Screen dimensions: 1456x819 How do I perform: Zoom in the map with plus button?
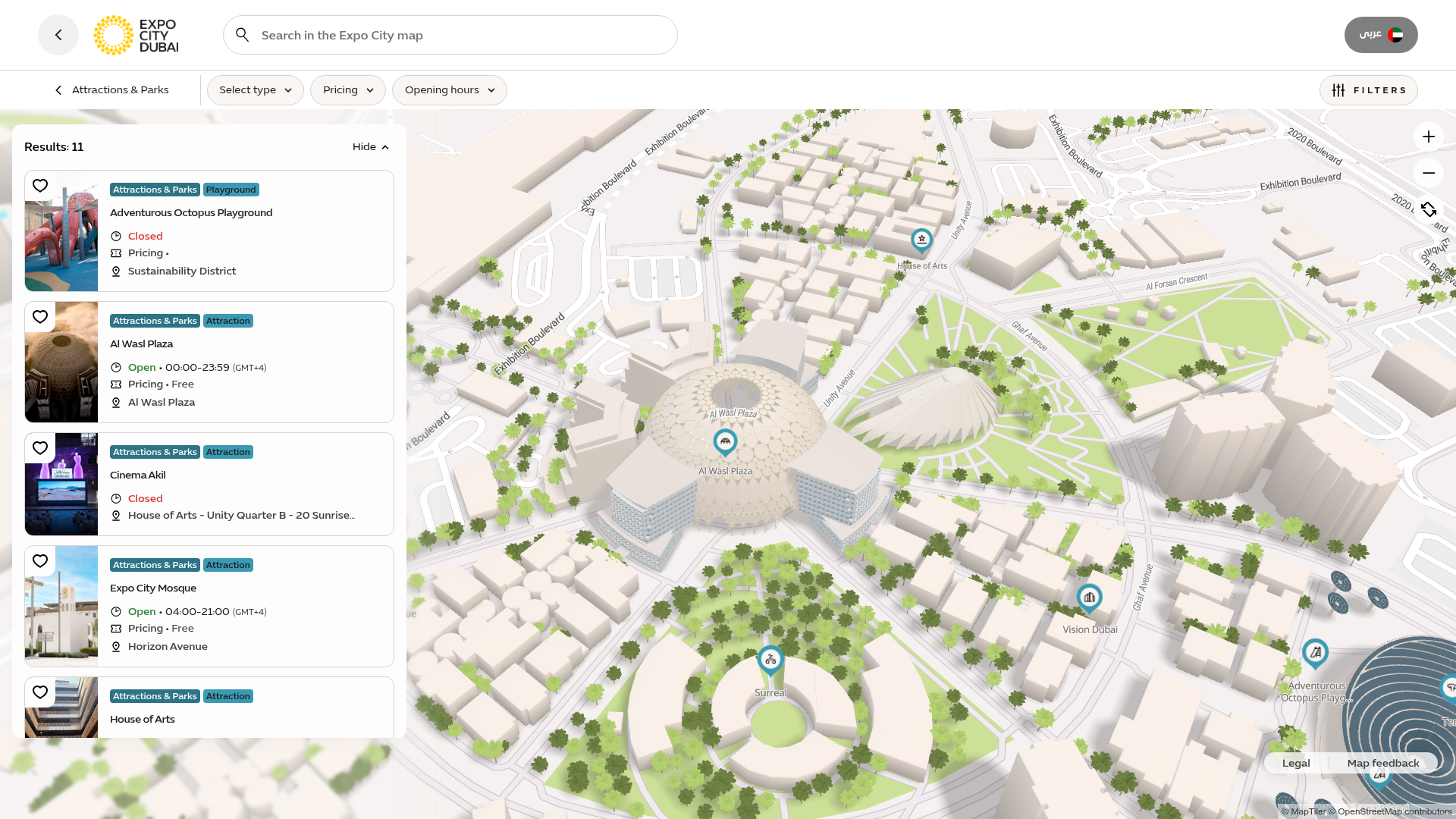1429,136
